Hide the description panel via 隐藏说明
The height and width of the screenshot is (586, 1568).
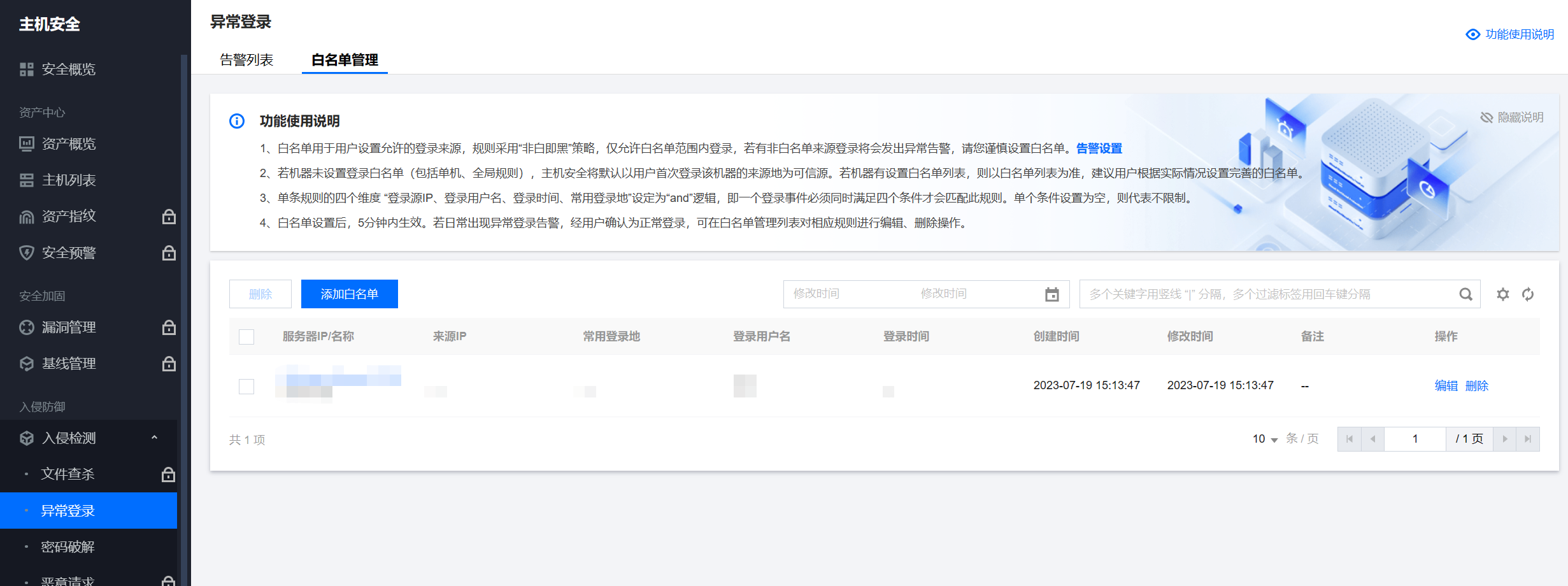[1512, 118]
